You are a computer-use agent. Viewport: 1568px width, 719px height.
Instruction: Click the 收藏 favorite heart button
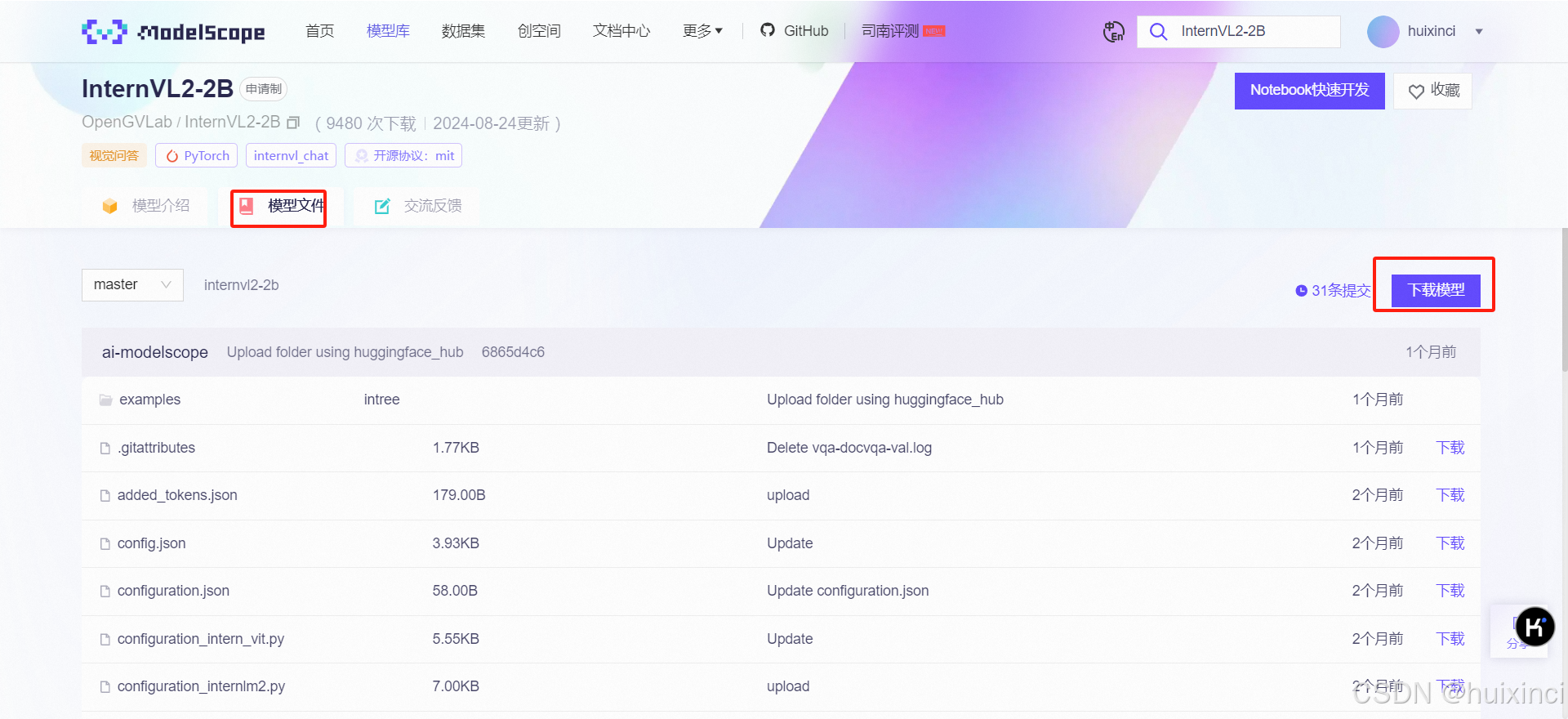coord(1432,91)
